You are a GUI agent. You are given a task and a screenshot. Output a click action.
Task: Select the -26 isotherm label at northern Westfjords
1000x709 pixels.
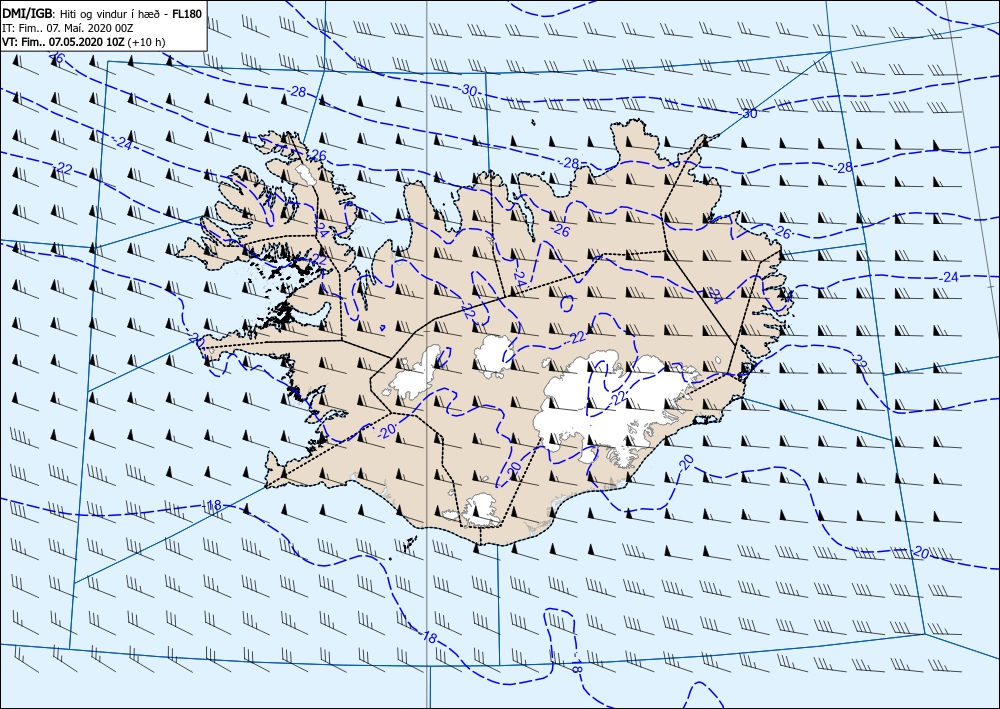click(316, 155)
